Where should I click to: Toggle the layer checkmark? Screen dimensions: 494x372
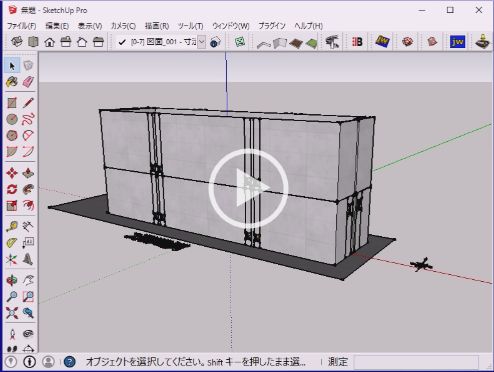(122, 42)
